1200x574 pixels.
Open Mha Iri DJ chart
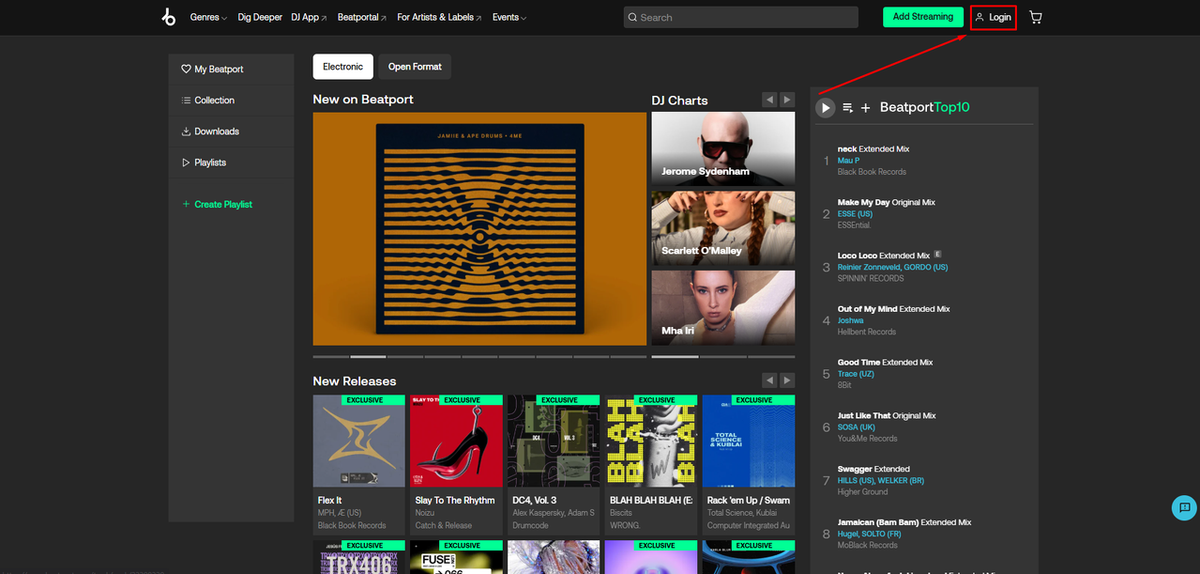pyautogui.click(x=723, y=308)
